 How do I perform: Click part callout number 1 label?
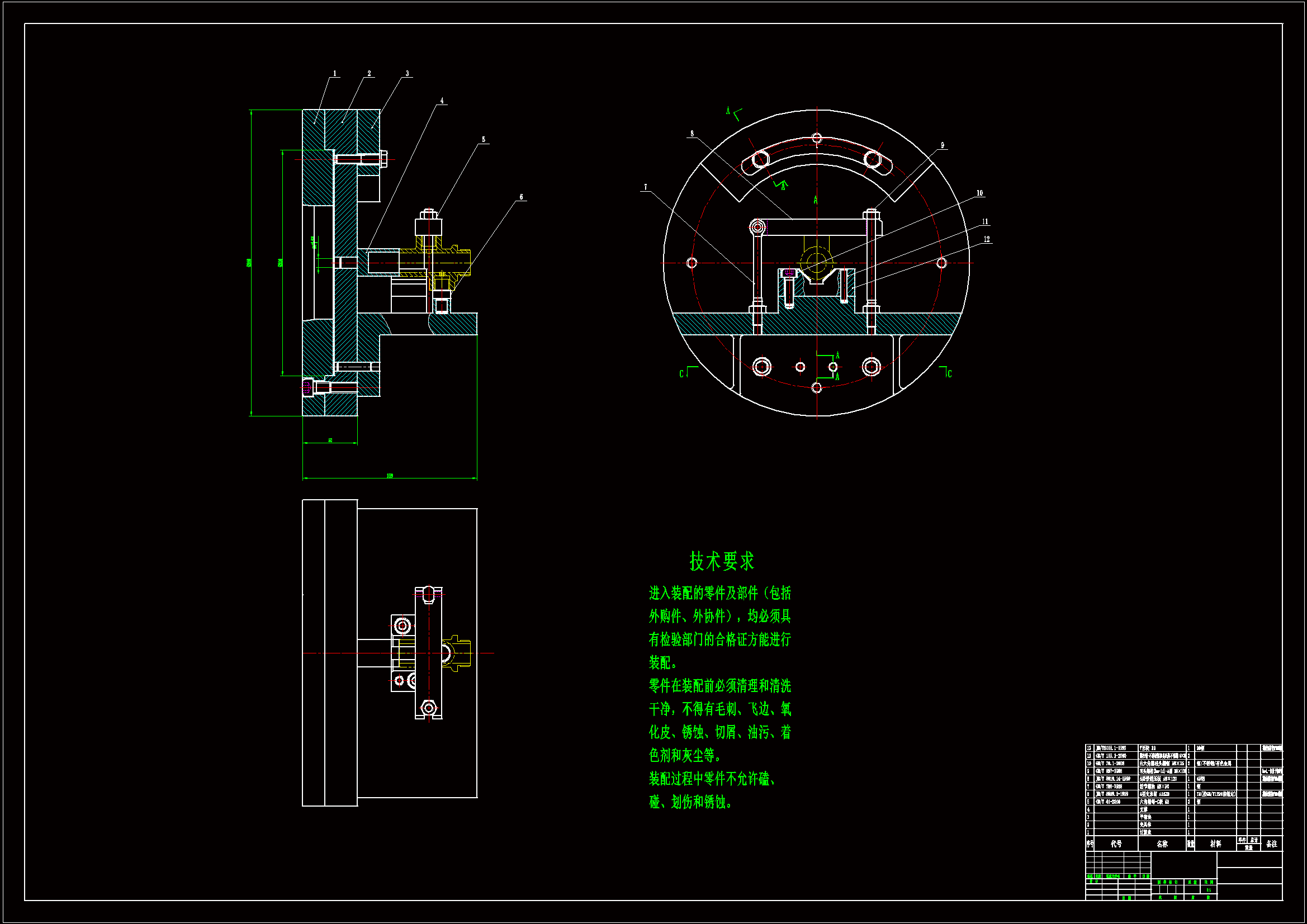click(335, 73)
